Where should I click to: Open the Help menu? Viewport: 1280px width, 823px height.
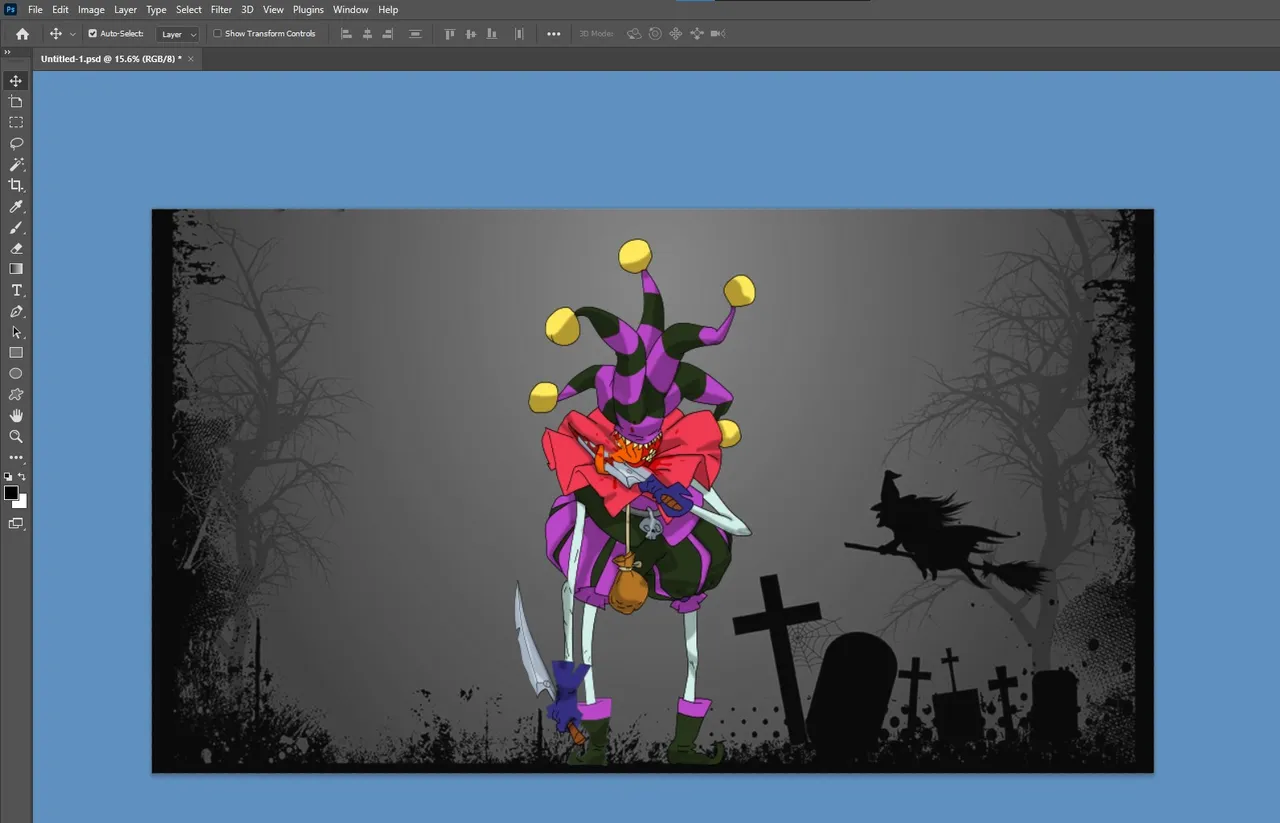388,10
